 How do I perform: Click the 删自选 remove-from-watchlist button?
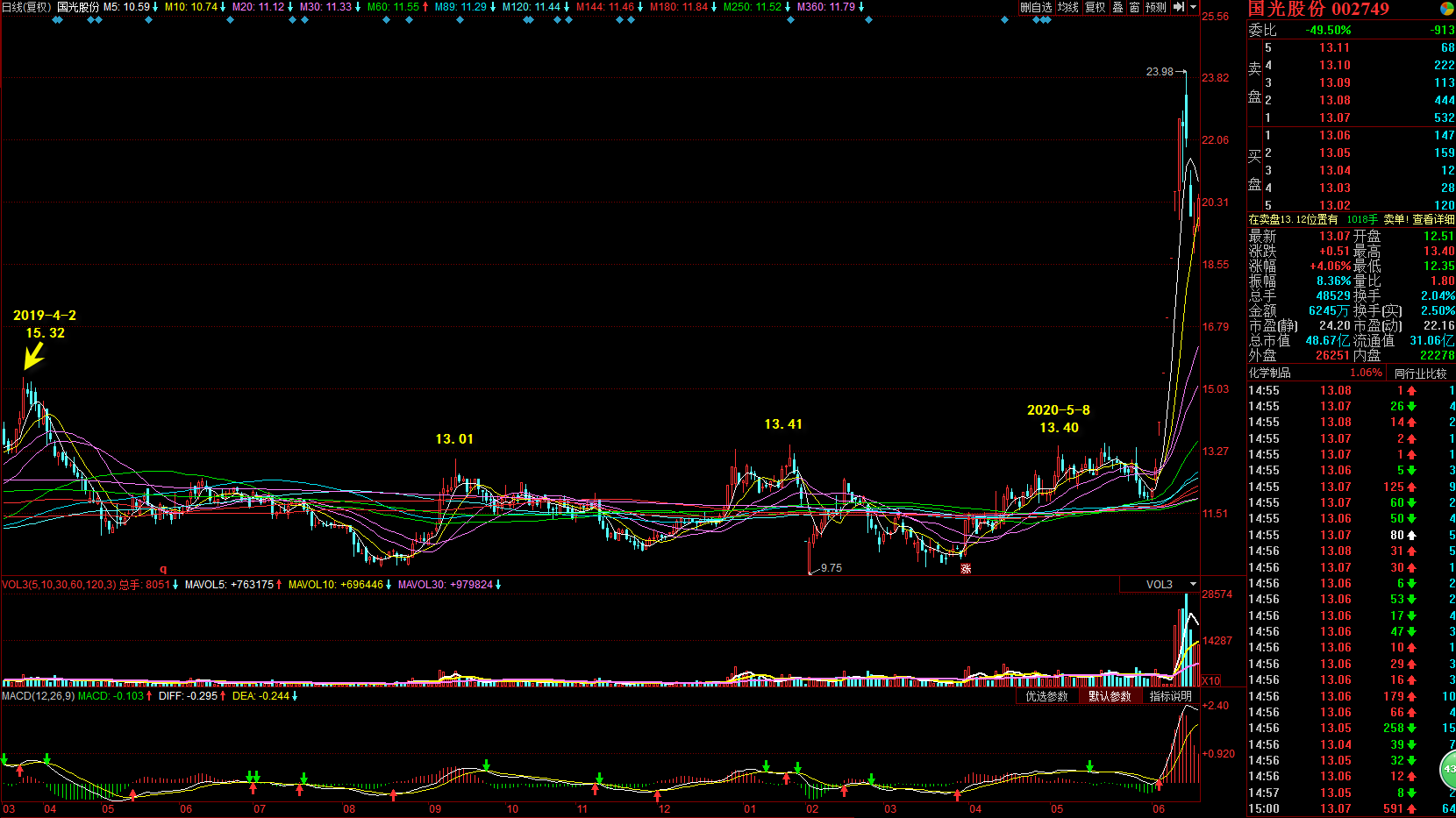tap(1035, 7)
